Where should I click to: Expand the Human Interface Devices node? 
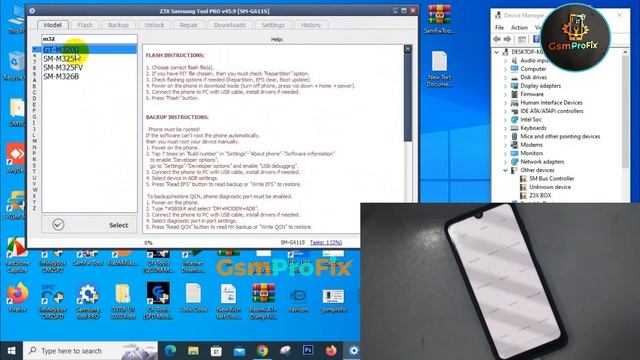coord(505,103)
